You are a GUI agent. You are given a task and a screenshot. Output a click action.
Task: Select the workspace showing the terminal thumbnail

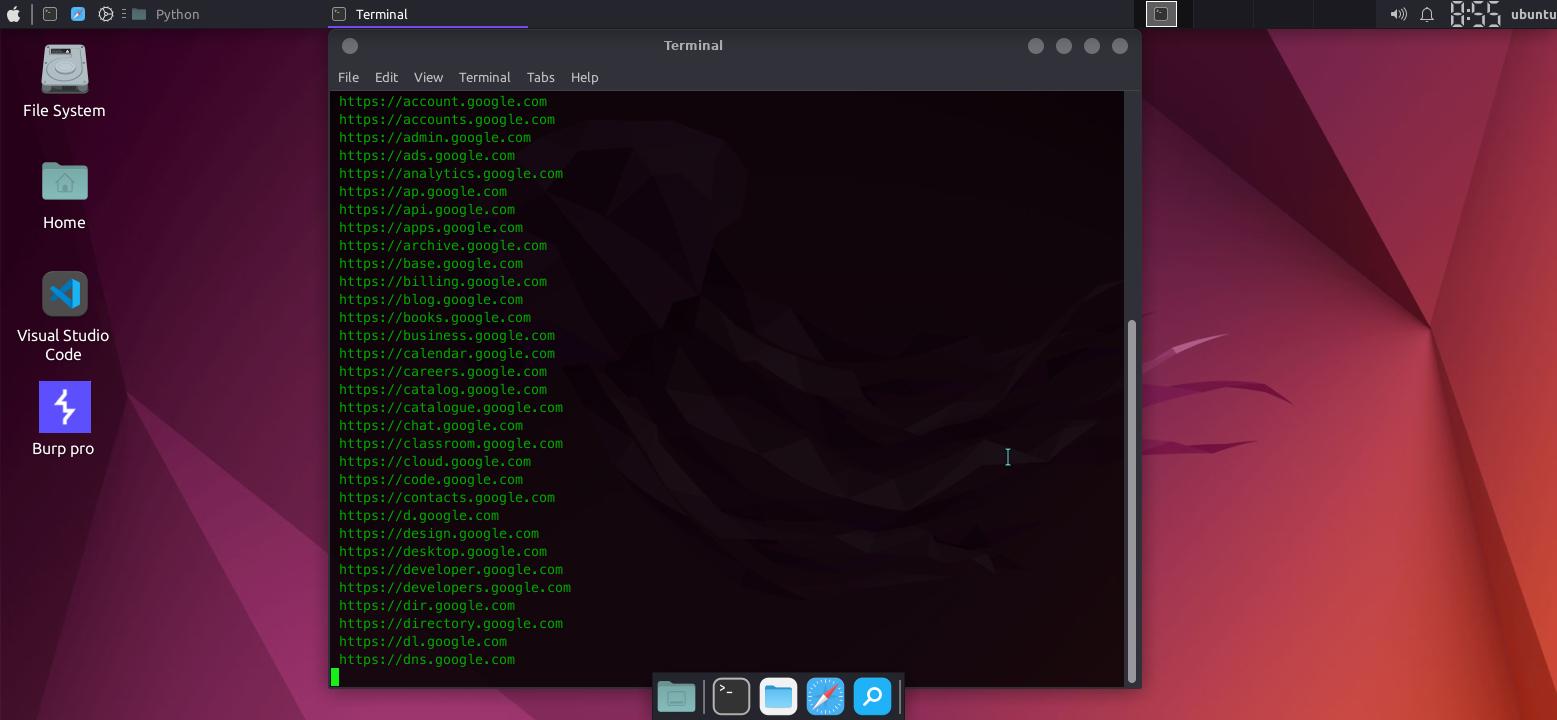coord(1161,14)
